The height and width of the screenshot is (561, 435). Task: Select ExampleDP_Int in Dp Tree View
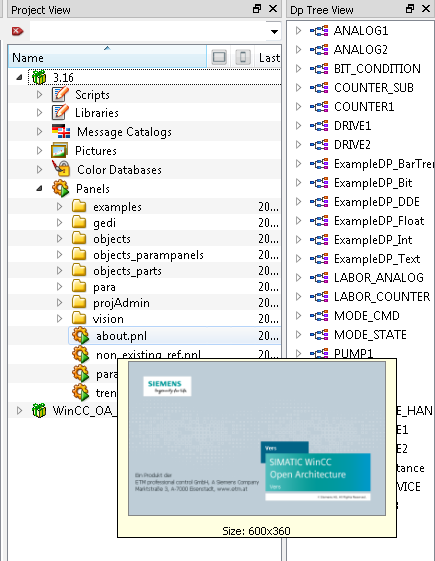point(373,239)
